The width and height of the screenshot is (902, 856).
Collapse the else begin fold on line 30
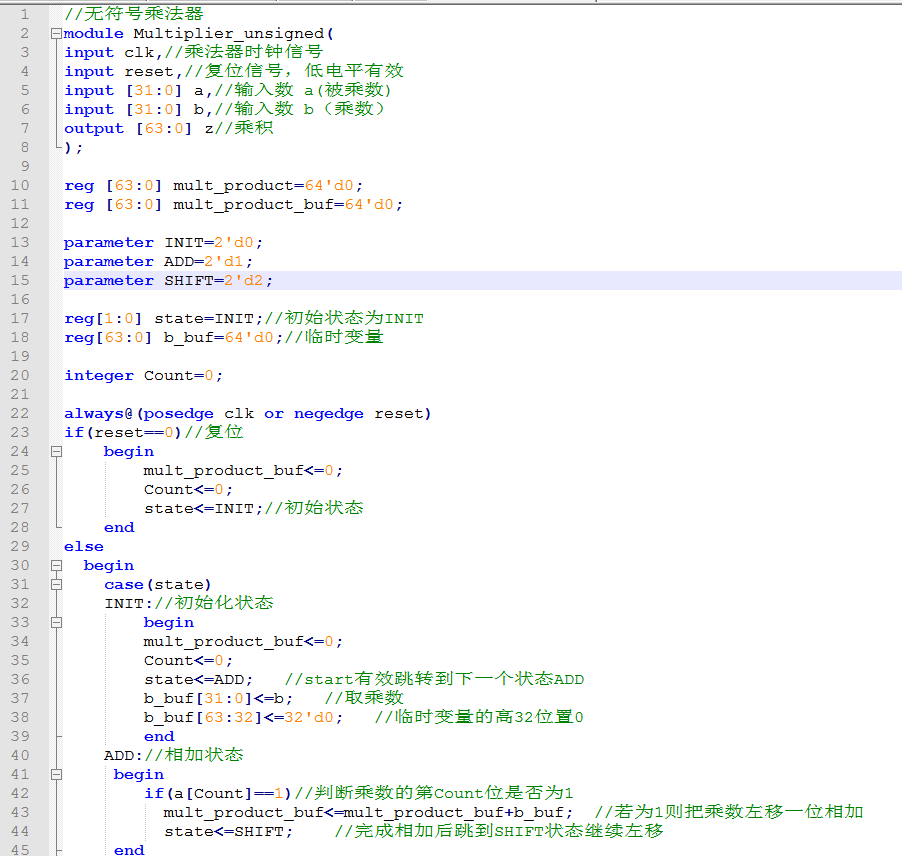tap(56, 565)
